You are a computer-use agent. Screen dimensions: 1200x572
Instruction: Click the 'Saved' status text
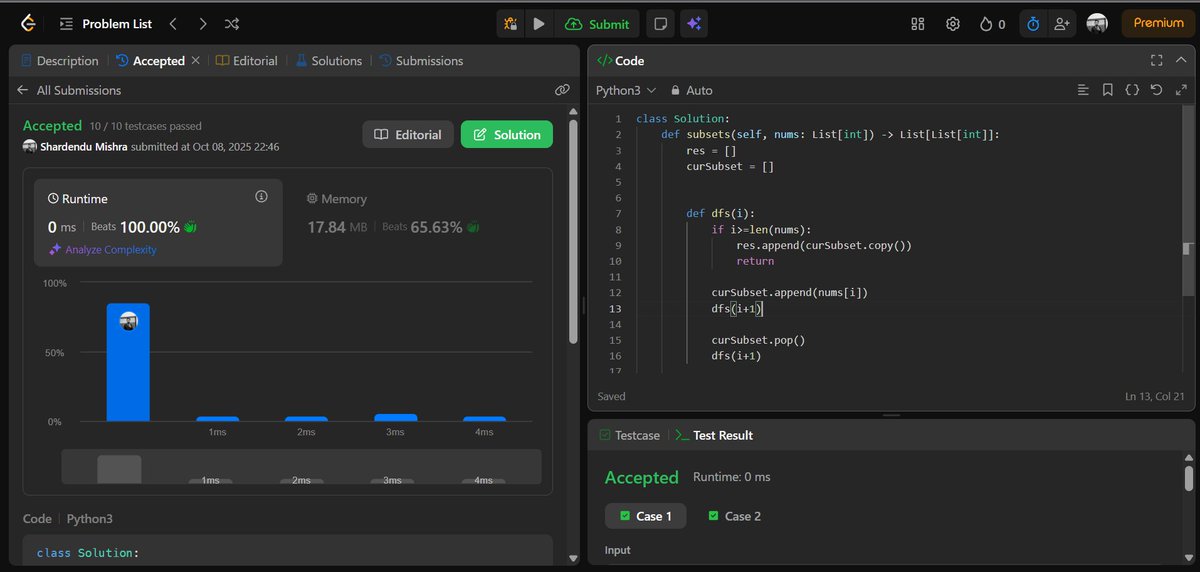tap(611, 396)
